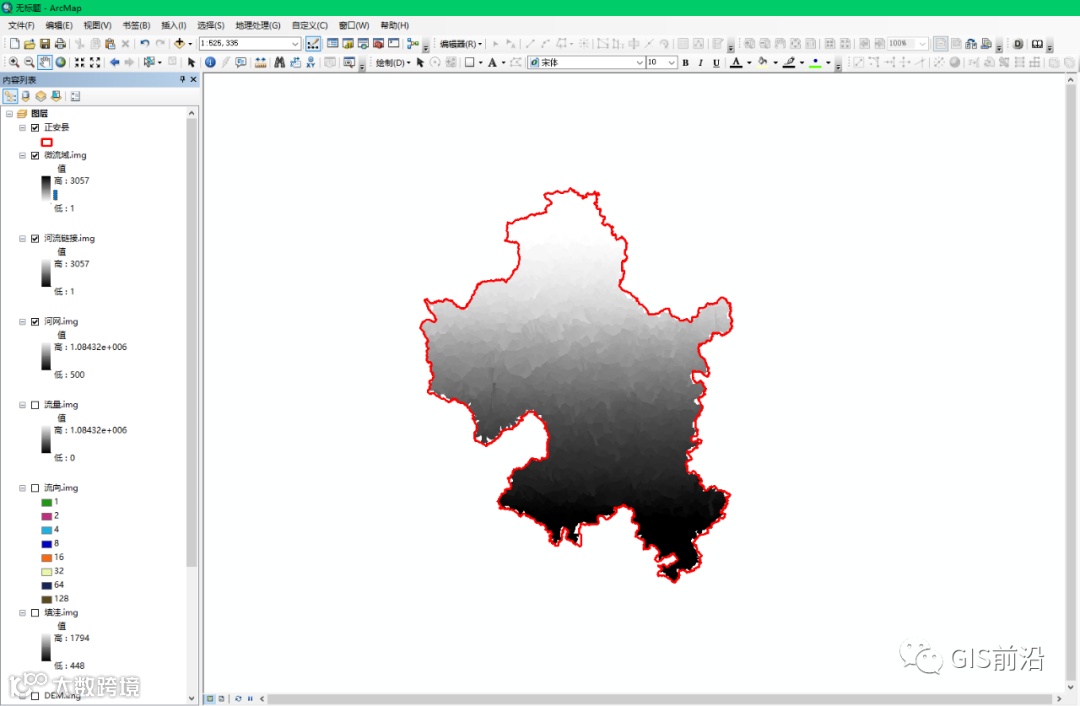The image size is (1080, 706).
Task: Click the Fixed Zoom In arrows icon
Action: [80, 62]
